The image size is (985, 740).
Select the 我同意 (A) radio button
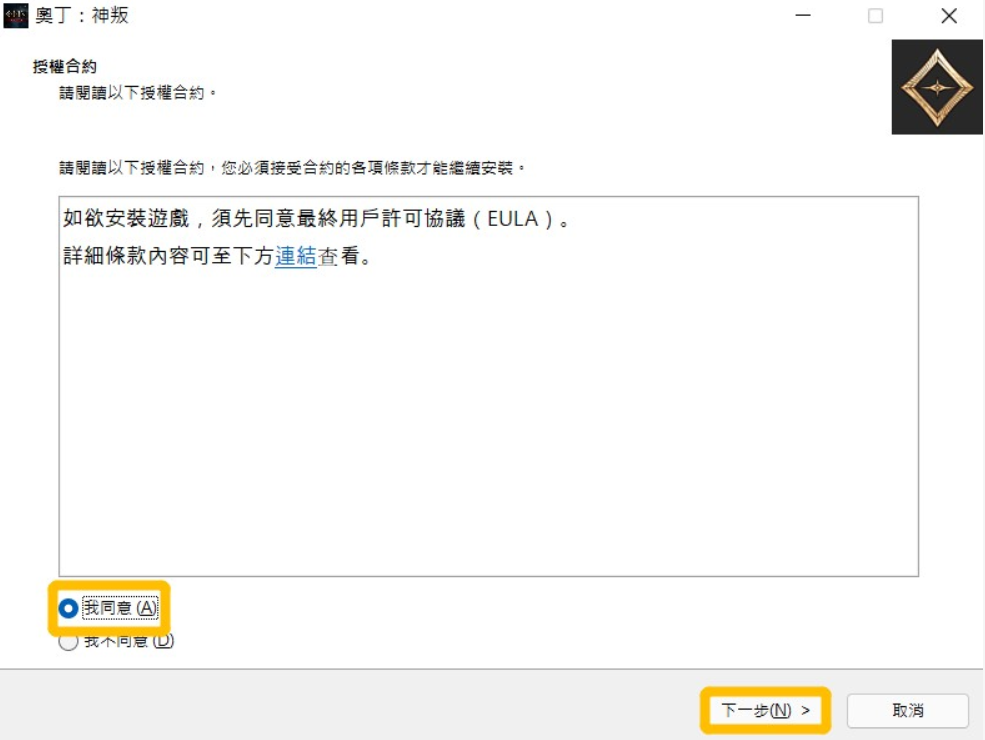(x=68, y=608)
